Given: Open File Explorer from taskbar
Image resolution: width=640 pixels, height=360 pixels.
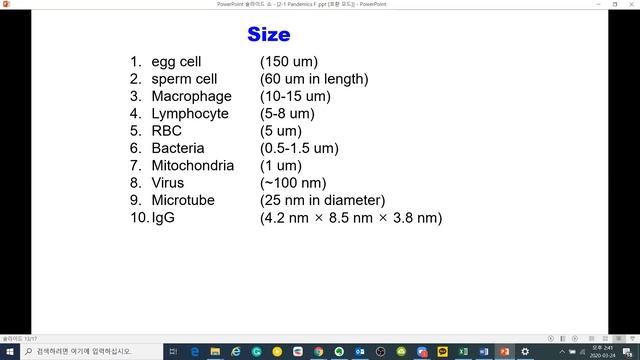Looking at the screenshot, I should pyautogui.click(x=216, y=351).
